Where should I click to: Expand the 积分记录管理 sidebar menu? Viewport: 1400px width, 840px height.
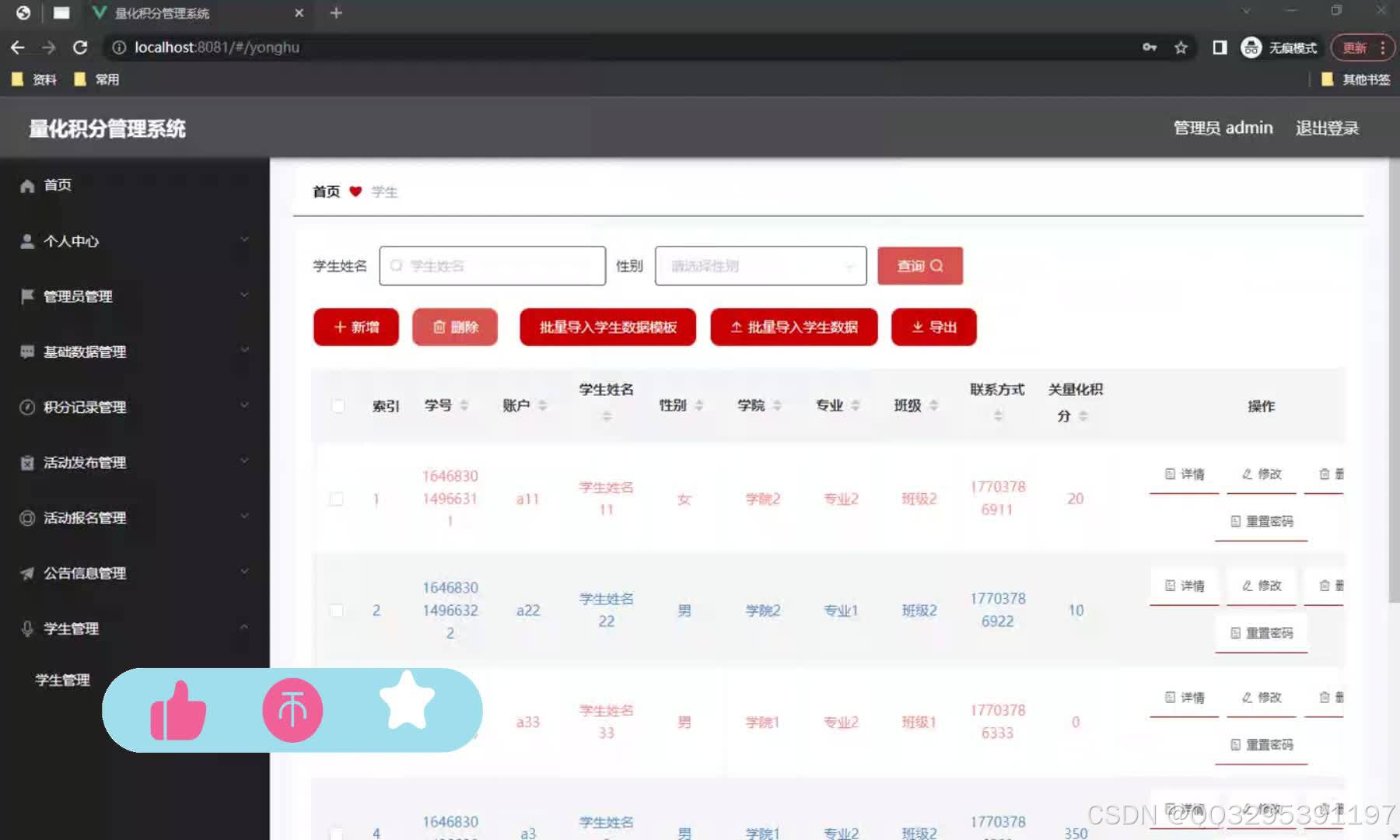tap(244, 405)
